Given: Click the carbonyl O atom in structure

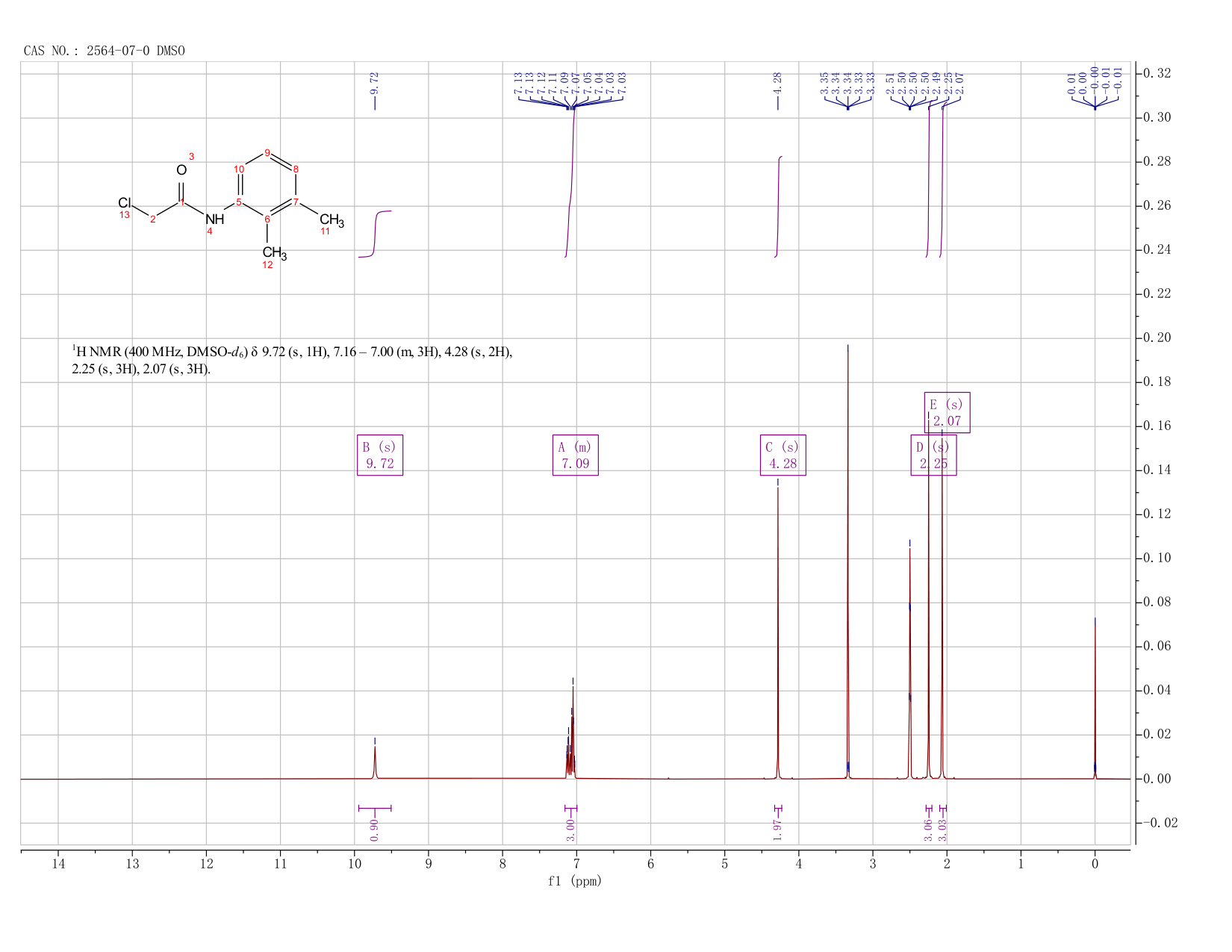Looking at the screenshot, I should (x=181, y=170).
